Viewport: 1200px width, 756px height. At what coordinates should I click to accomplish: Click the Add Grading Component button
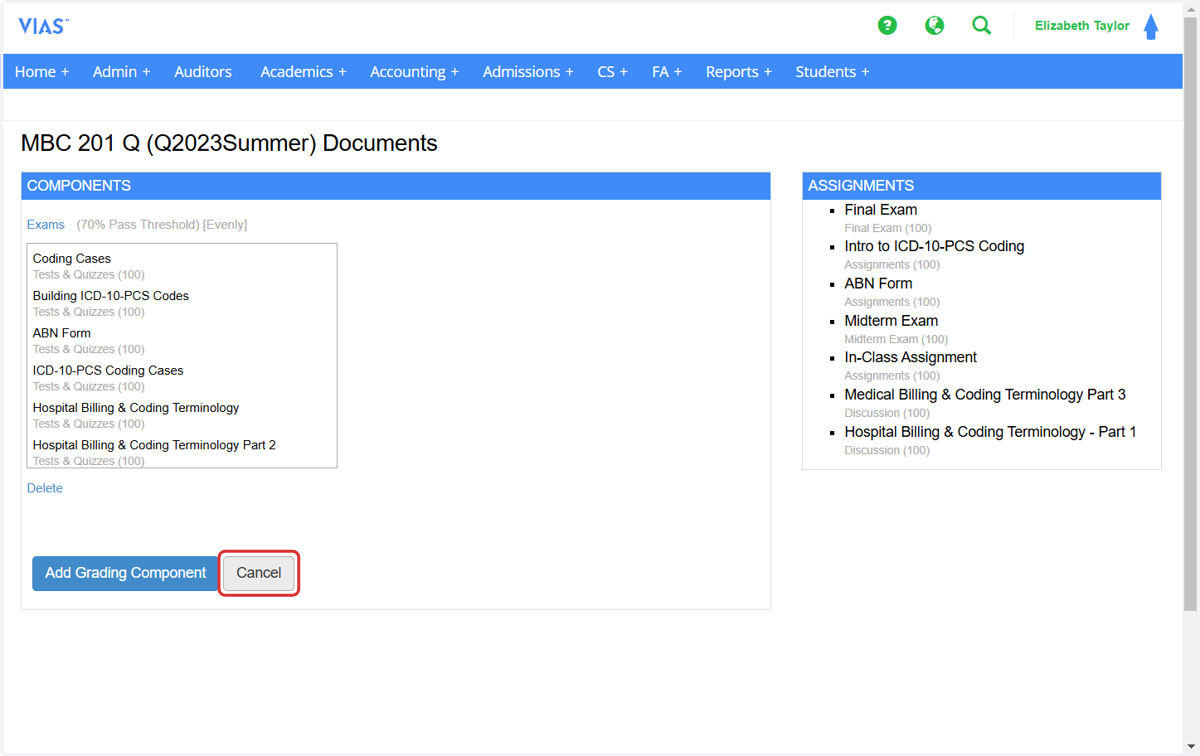125,573
